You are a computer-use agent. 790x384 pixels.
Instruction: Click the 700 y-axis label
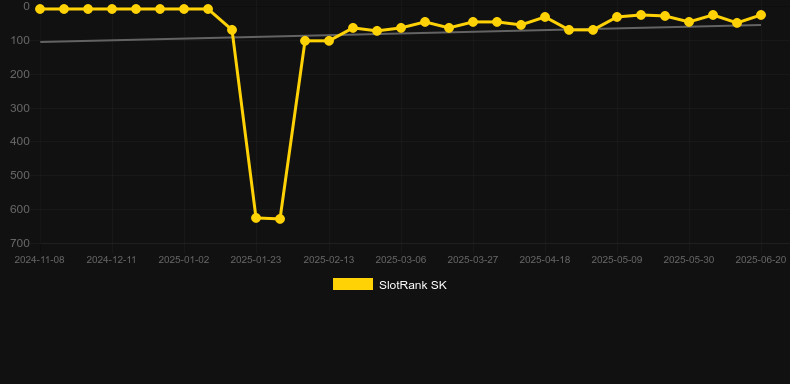(x=20, y=243)
